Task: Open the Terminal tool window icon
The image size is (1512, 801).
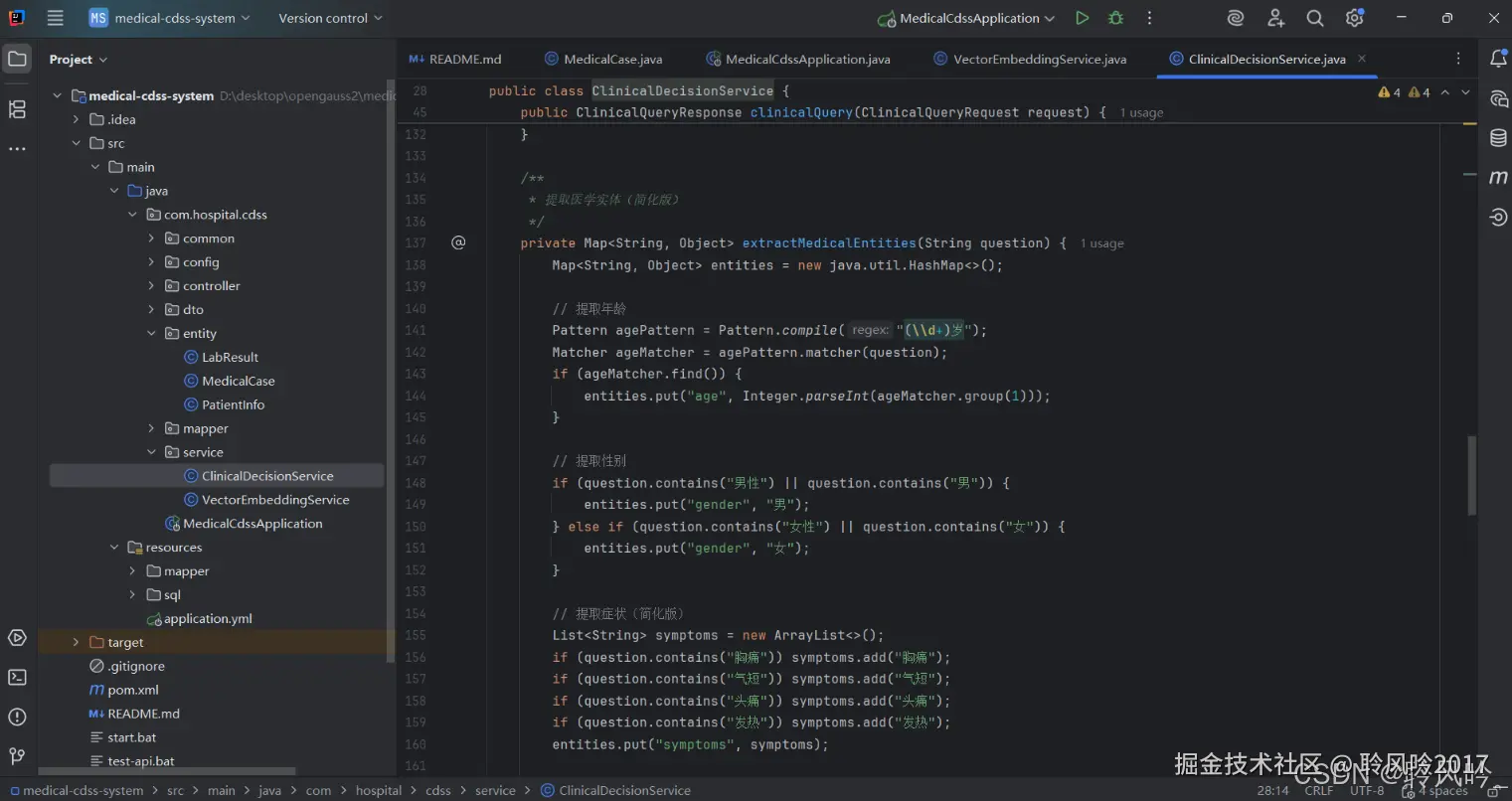Action: tap(17, 678)
